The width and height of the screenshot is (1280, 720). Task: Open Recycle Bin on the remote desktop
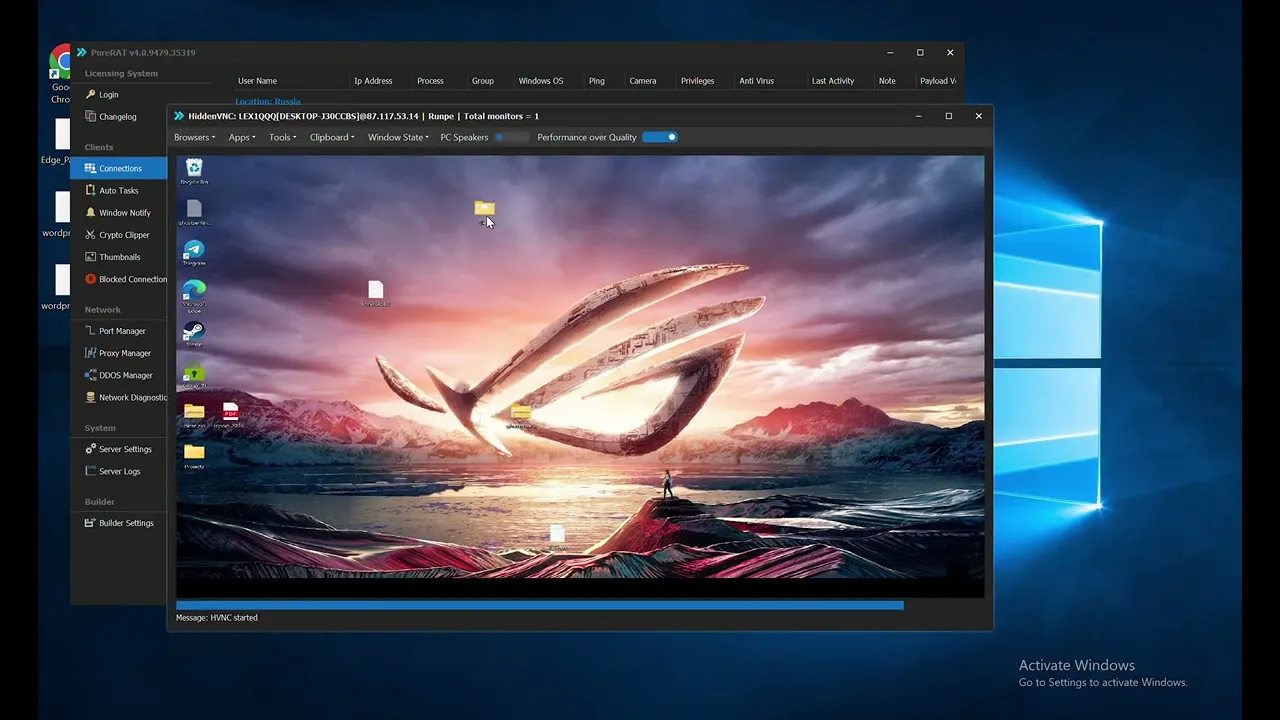[x=194, y=168]
